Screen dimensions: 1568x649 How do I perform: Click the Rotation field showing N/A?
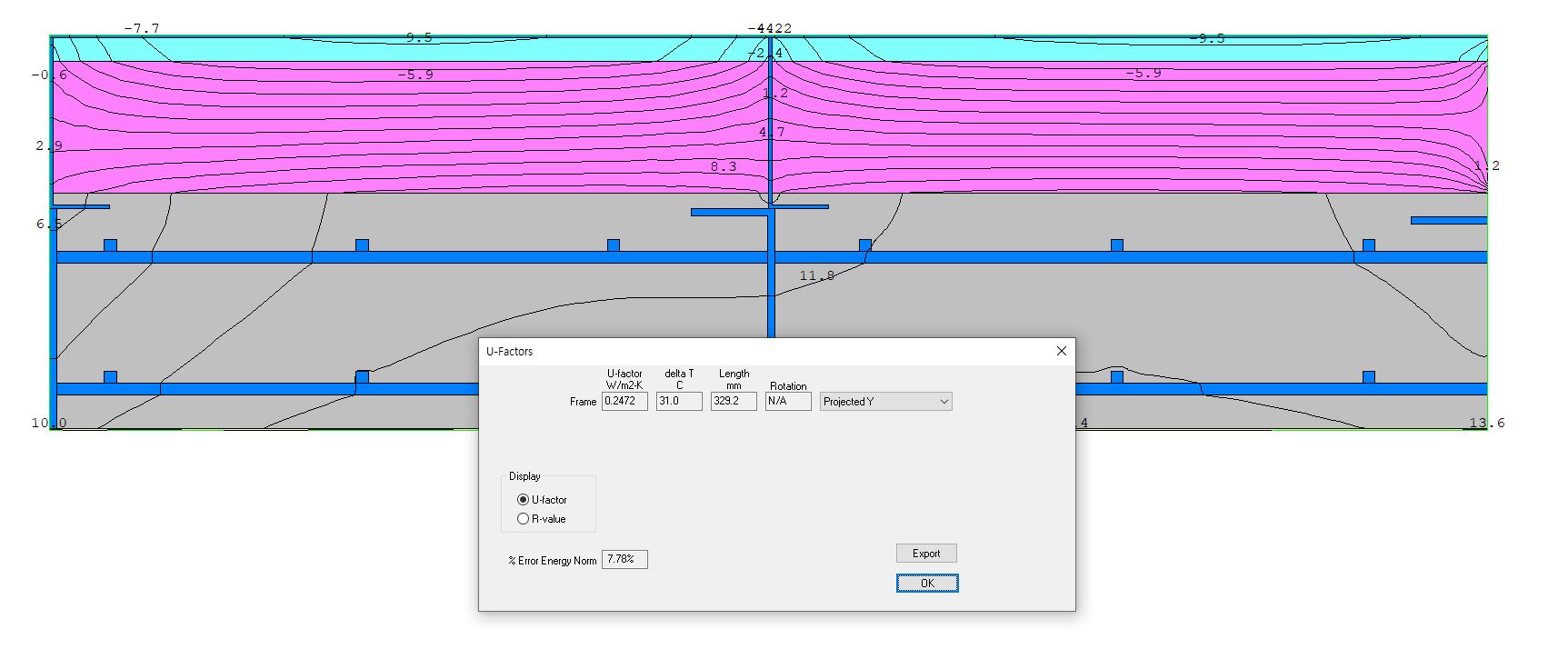788,402
